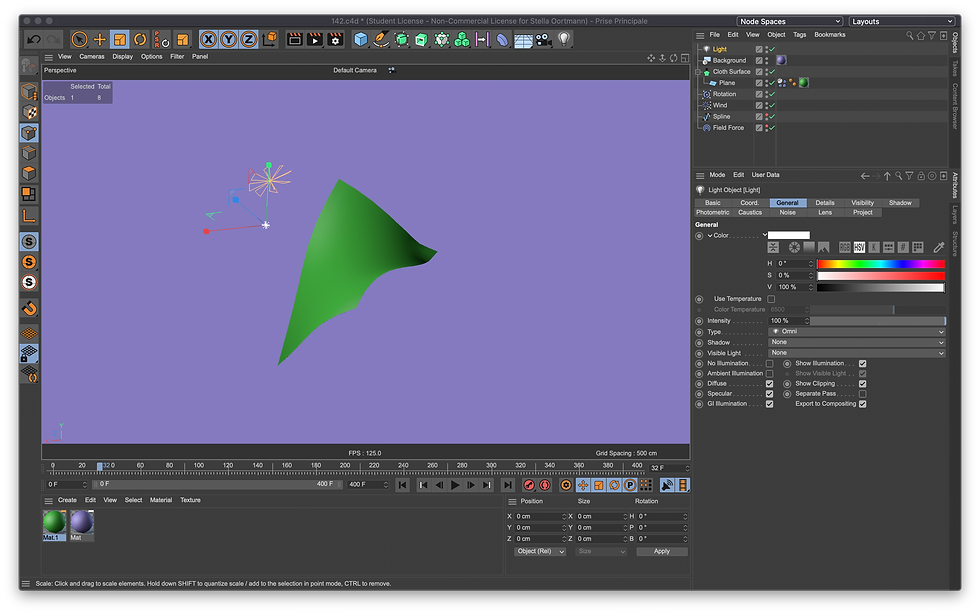
Task: Click the Apply button
Action: pyautogui.click(x=661, y=551)
